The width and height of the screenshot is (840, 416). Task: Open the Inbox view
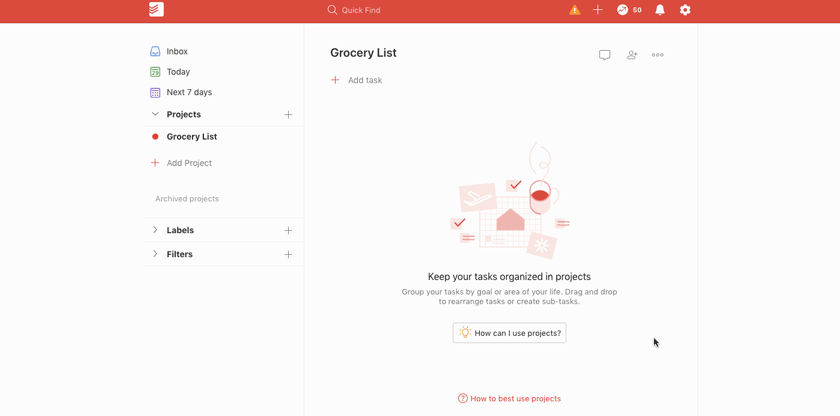tap(177, 51)
